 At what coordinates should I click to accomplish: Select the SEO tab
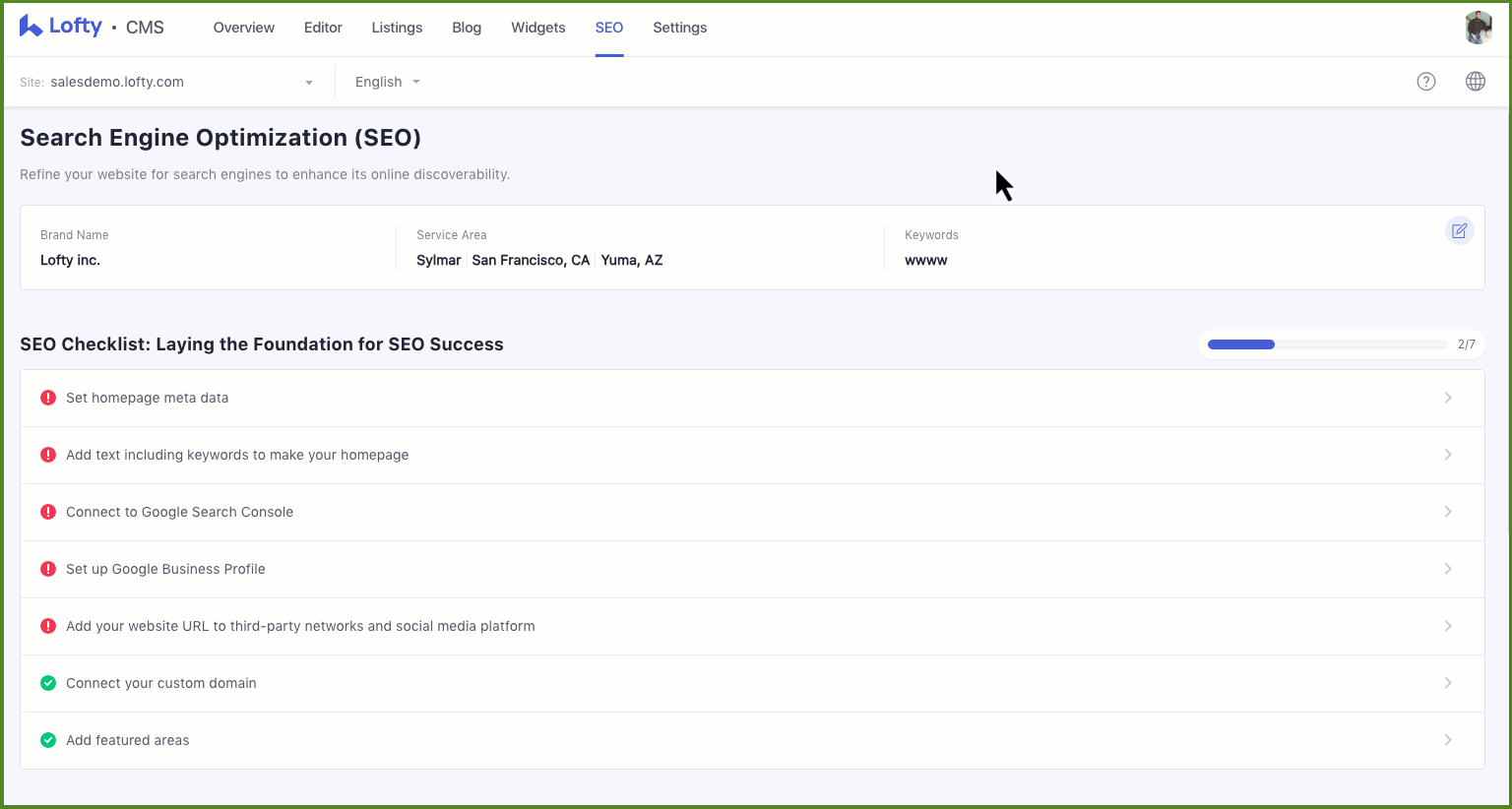[x=609, y=28]
